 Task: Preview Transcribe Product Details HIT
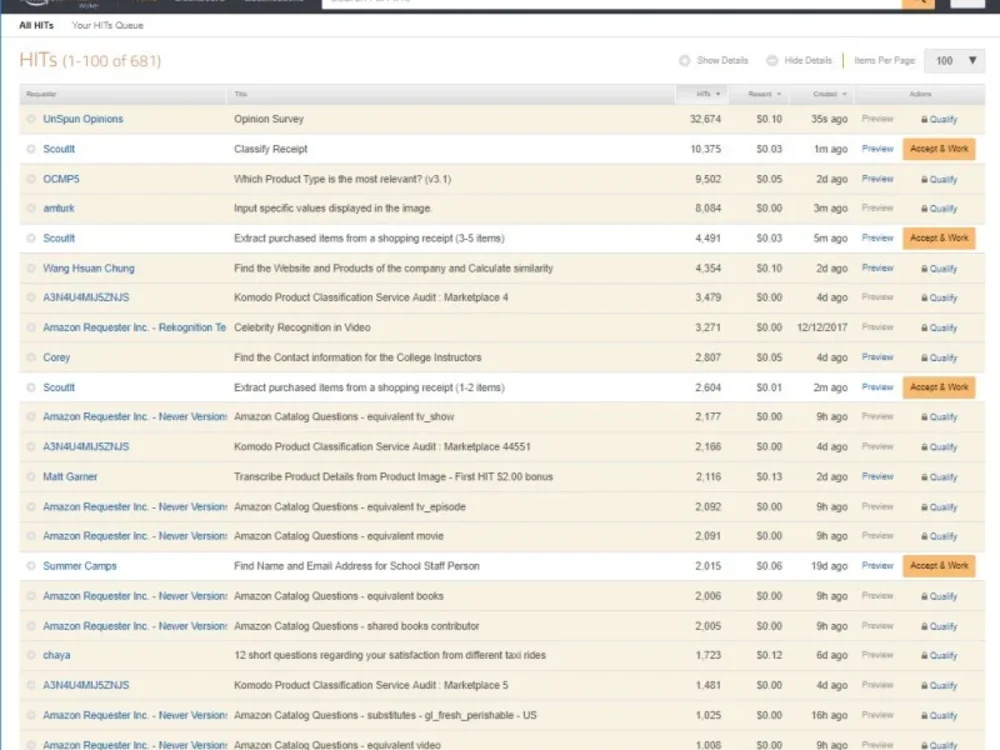(878, 476)
